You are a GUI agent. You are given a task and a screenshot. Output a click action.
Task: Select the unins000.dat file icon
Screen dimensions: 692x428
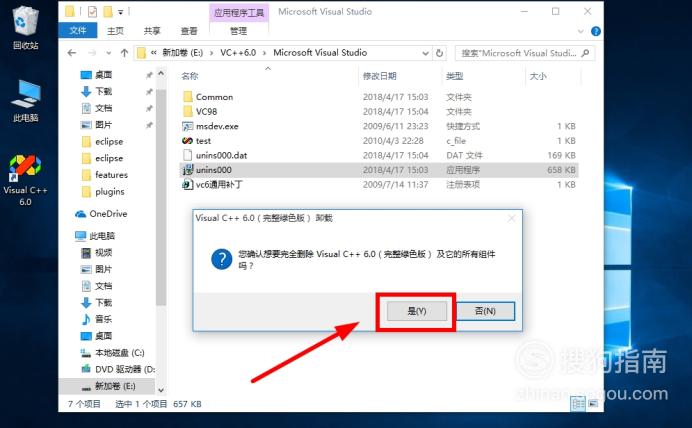coord(188,155)
